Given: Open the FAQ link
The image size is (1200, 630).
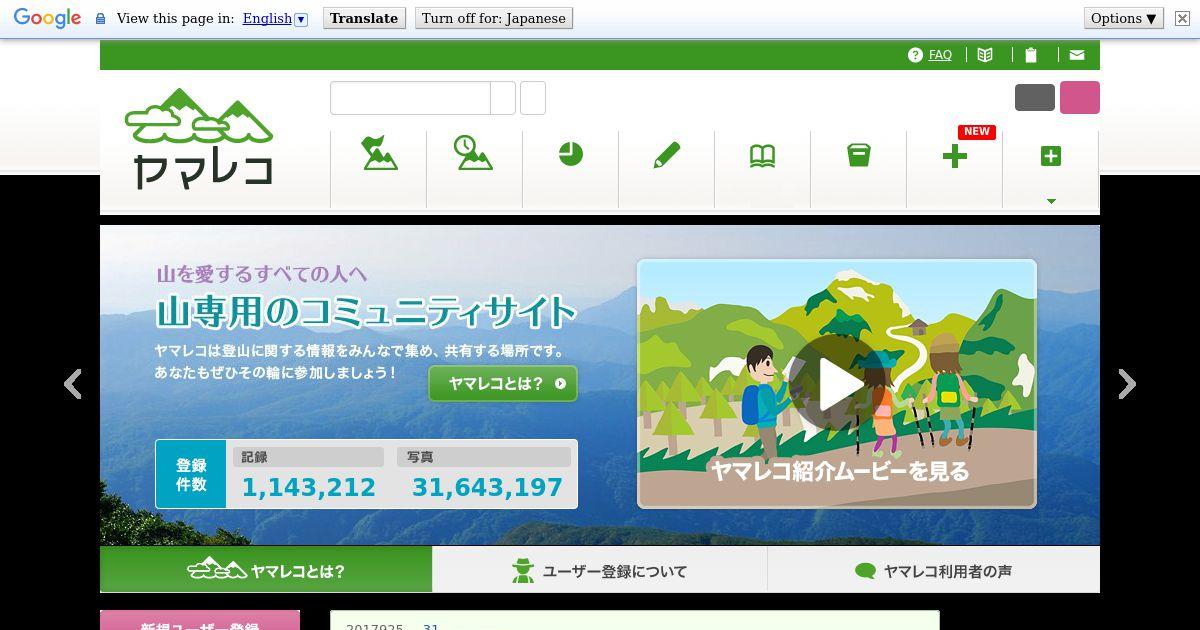Looking at the screenshot, I should point(940,55).
